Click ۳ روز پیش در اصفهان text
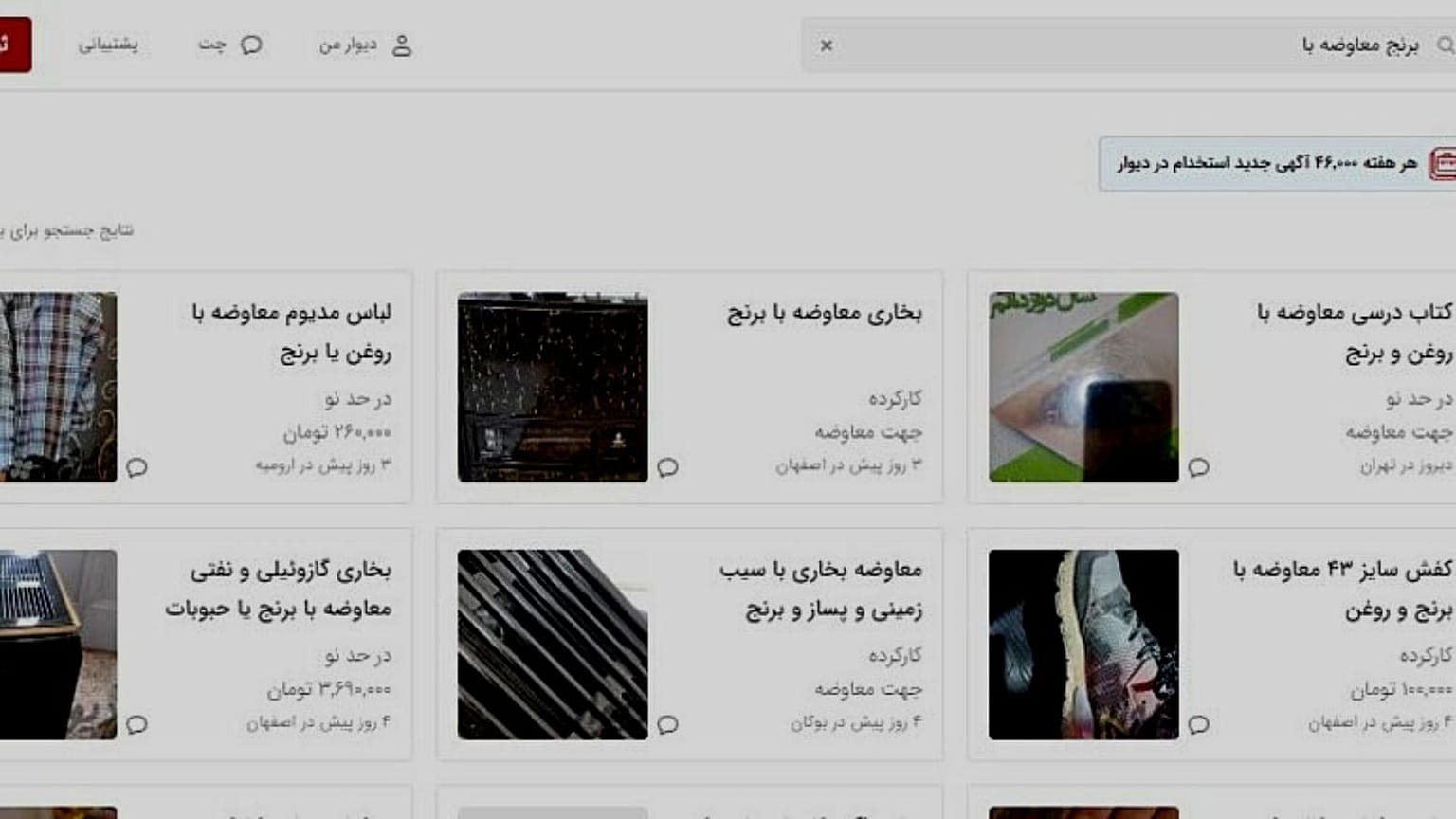 point(848,465)
